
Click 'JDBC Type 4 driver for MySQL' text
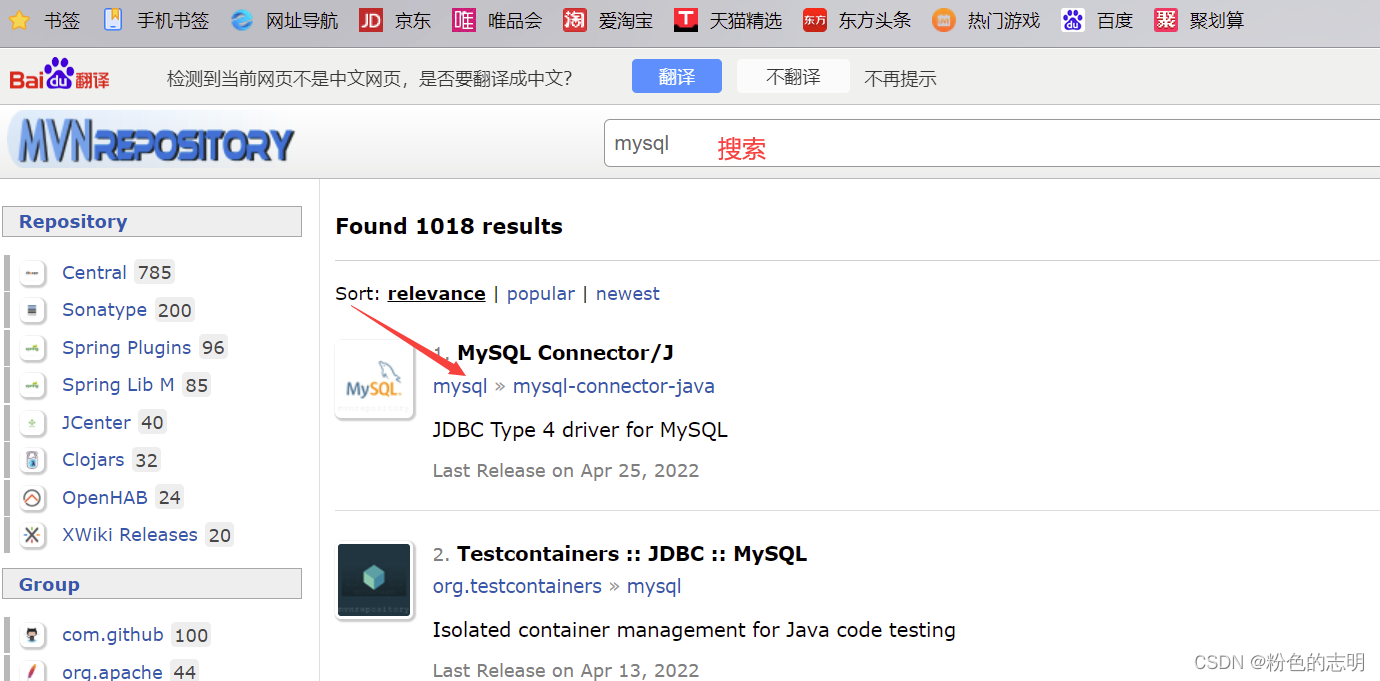point(580,431)
